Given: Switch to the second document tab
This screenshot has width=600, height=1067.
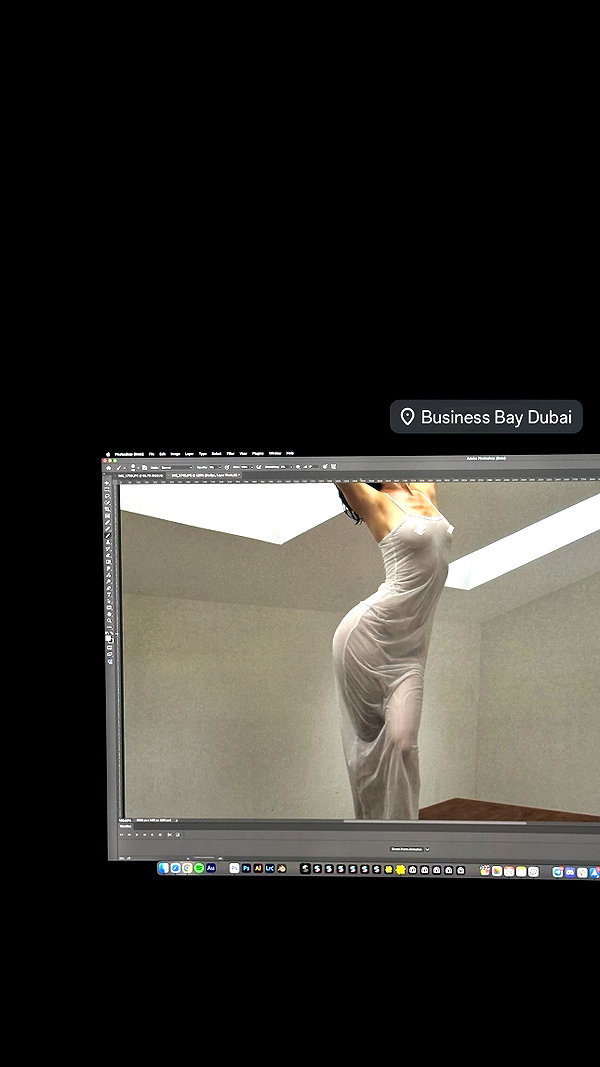Looking at the screenshot, I should click(205, 475).
